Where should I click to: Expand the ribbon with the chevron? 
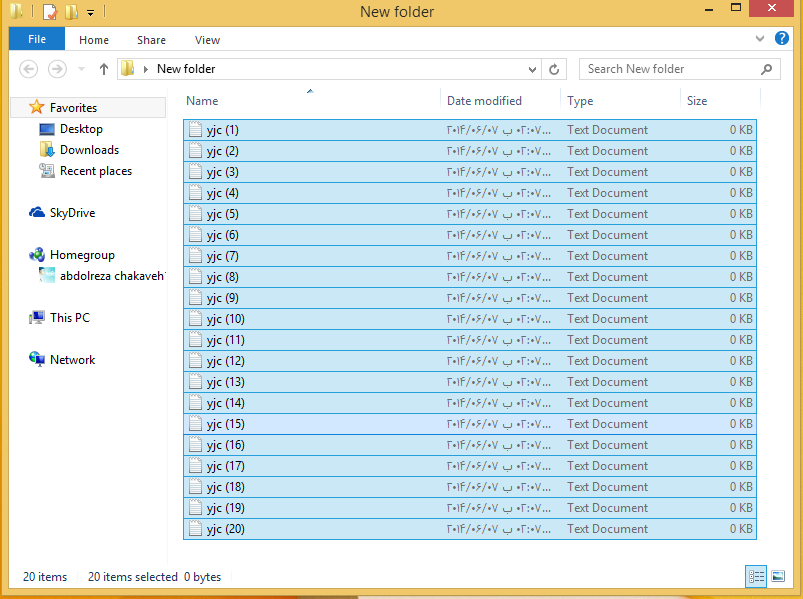(x=759, y=38)
